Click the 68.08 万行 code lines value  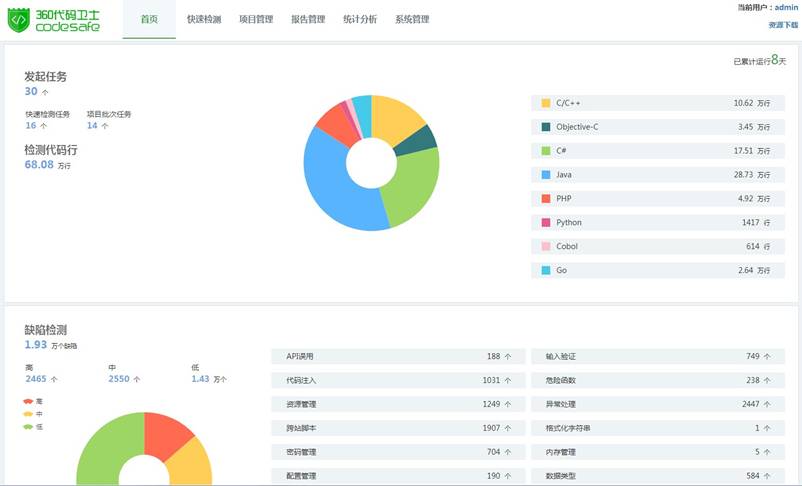tap(48, 165)
